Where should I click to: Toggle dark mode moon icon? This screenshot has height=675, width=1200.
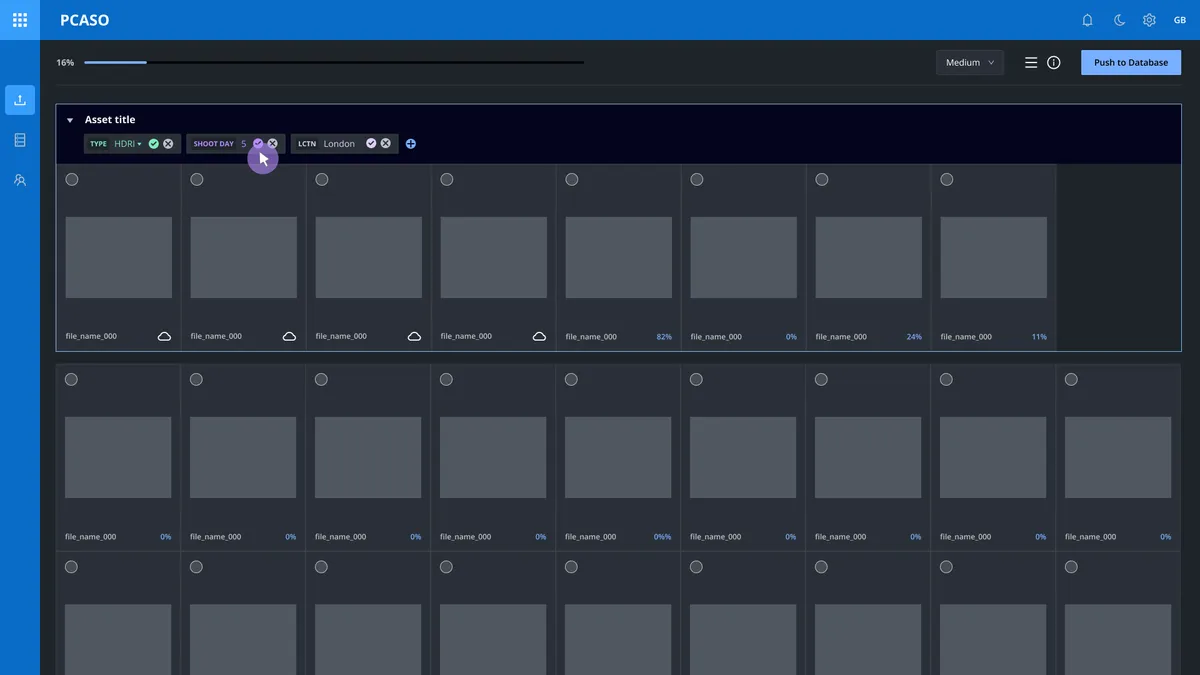click(x=1119, y=20)
